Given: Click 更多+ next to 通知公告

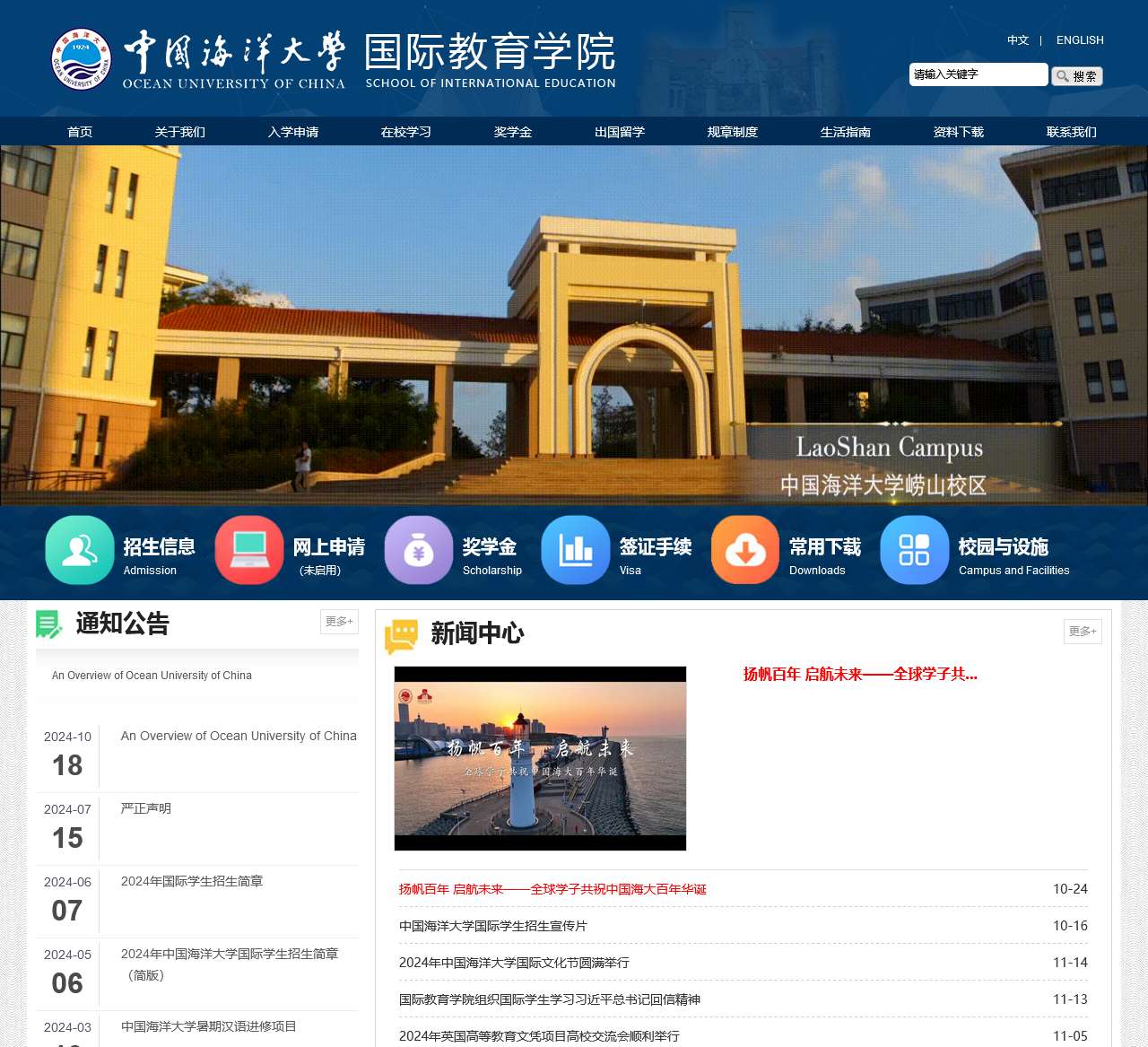Looking at the screenshot, I should coord(339,621).
